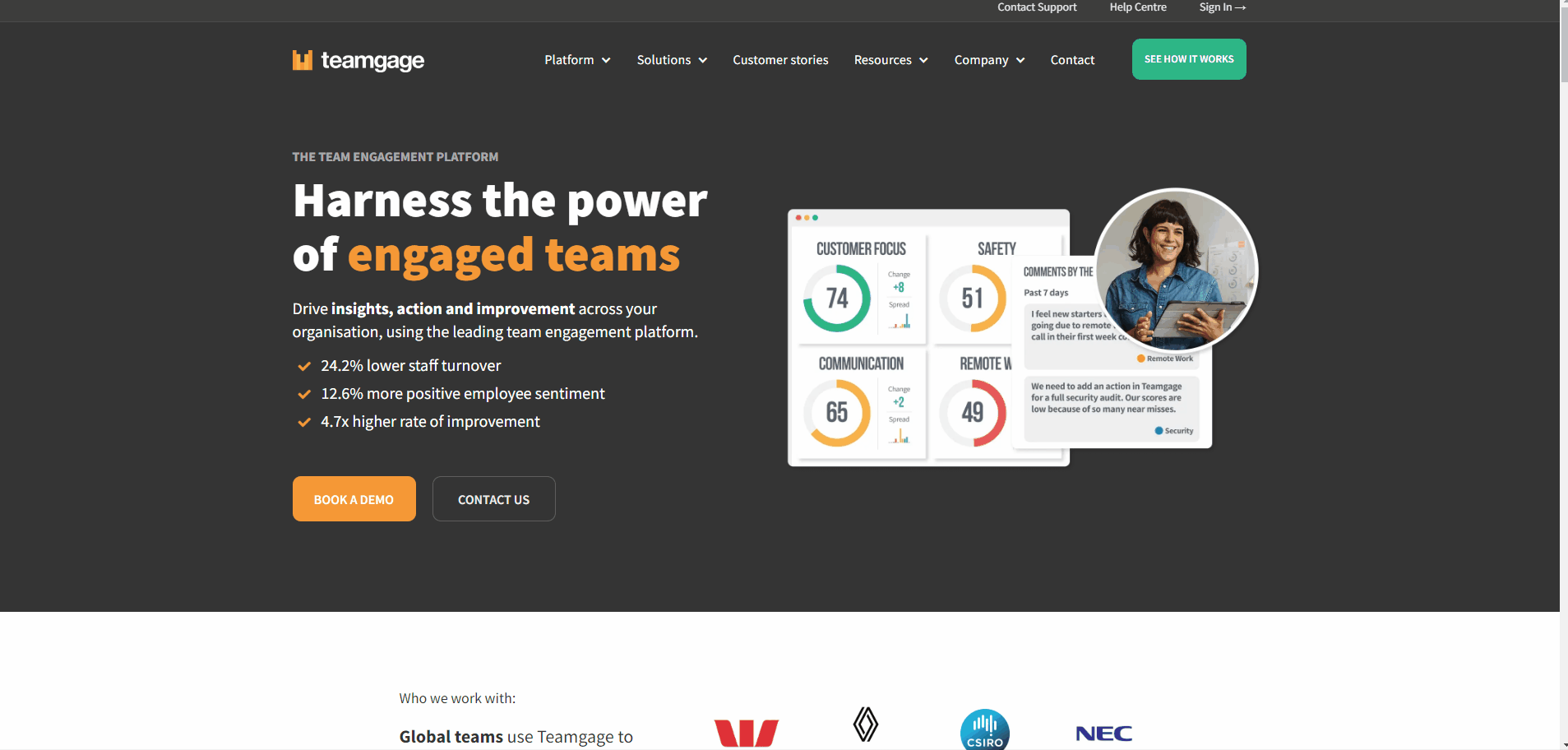Click the Communication 65 score gauge

(837, 412)
